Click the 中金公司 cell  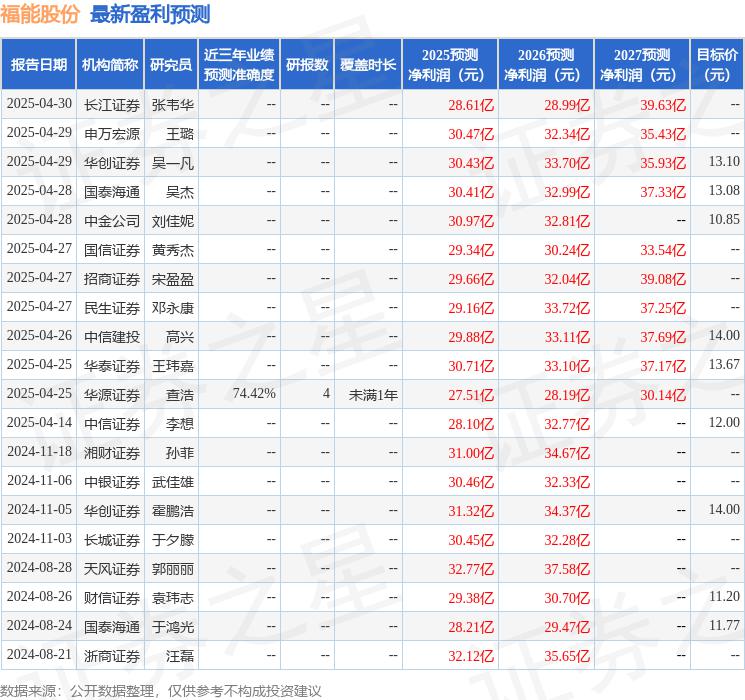point(112,221)
